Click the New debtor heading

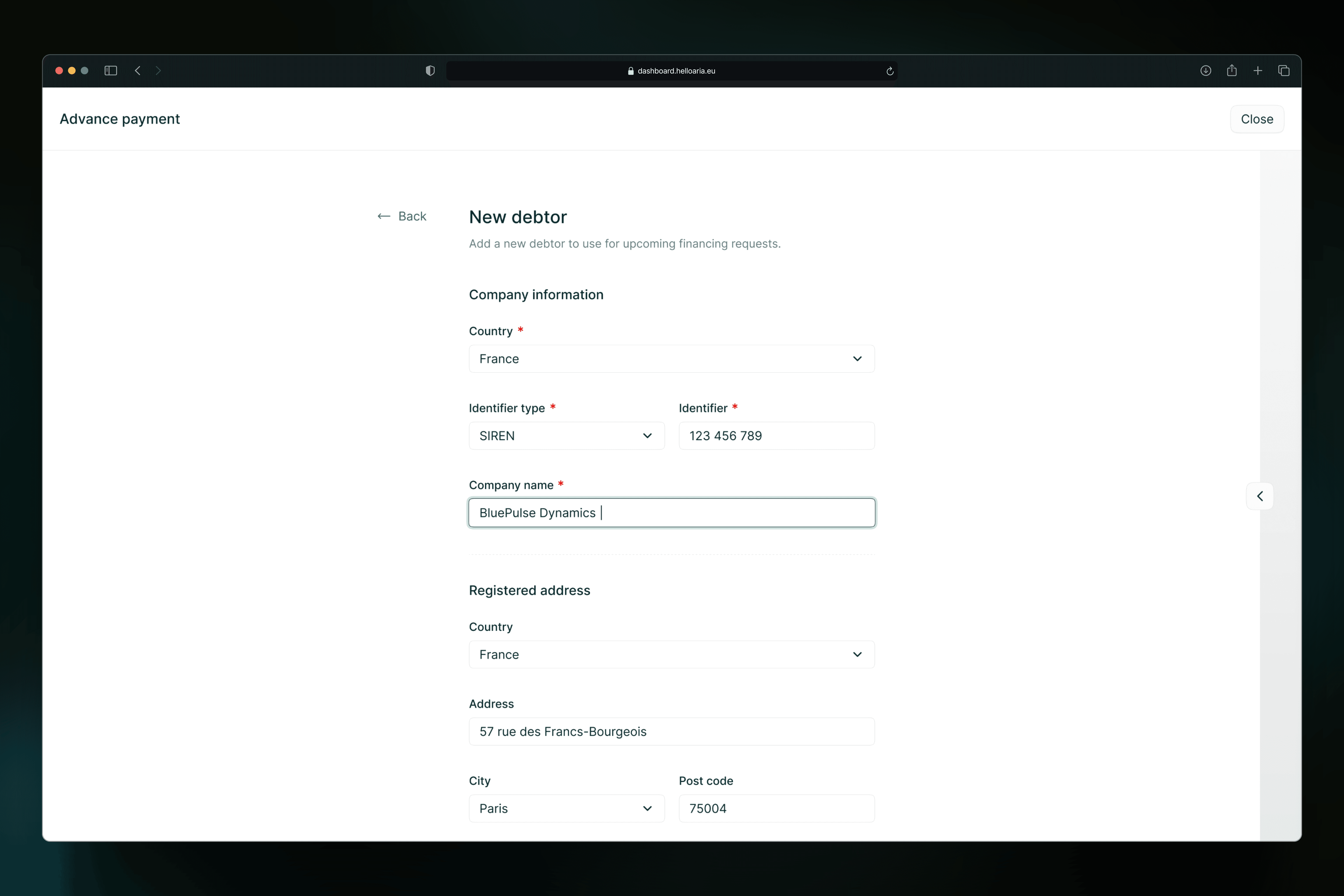point(518,217)
